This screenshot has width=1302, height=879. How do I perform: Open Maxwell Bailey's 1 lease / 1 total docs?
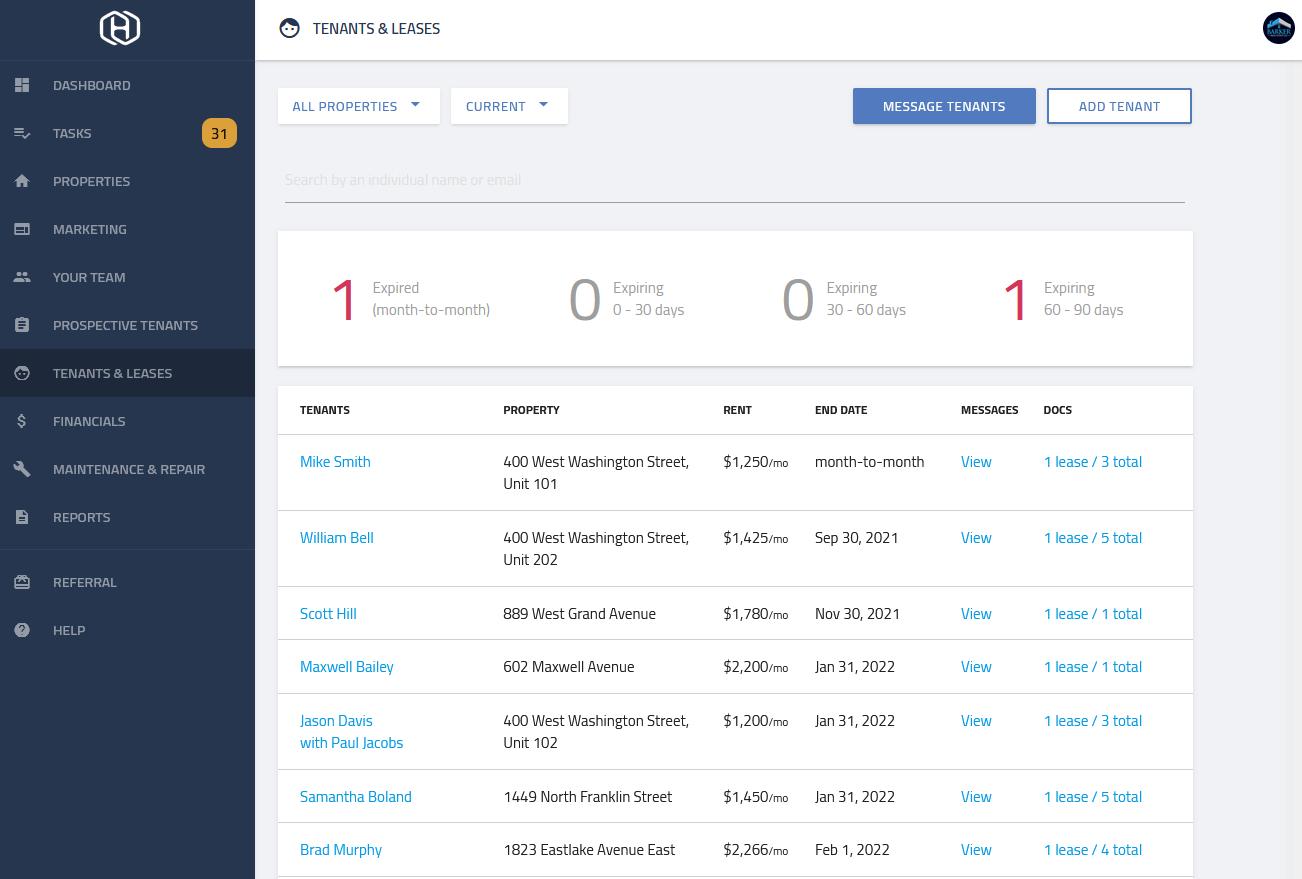tap(1093, 667)
